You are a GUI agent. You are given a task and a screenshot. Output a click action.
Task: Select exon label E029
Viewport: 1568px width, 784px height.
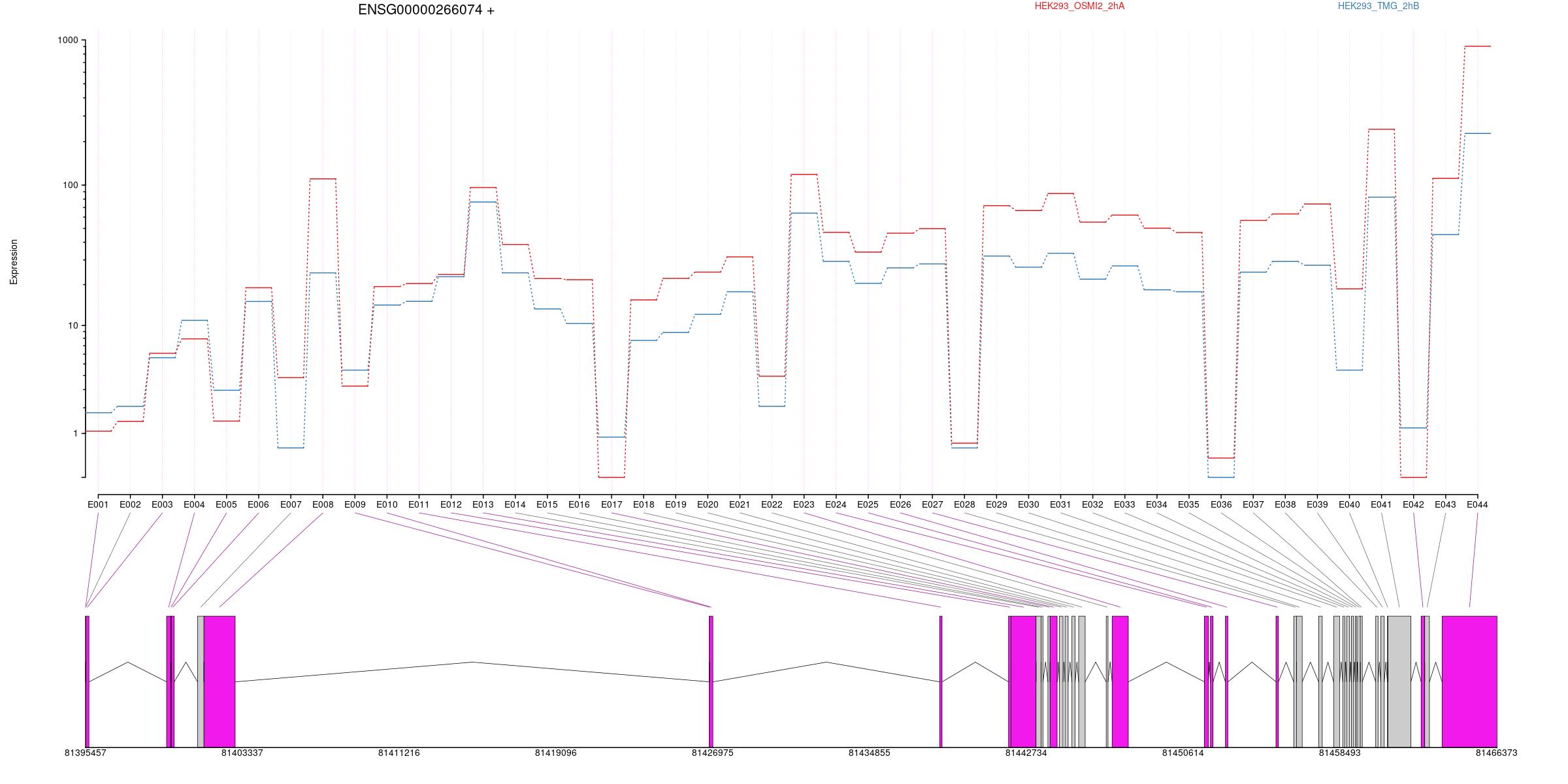tap(996, 504)
